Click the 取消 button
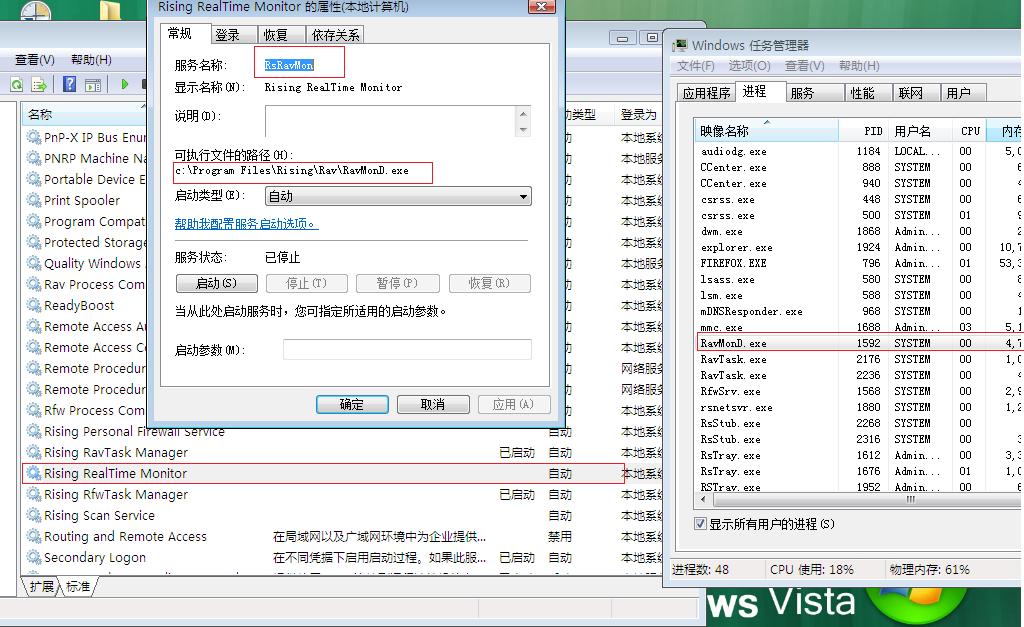 coord(433,404)
